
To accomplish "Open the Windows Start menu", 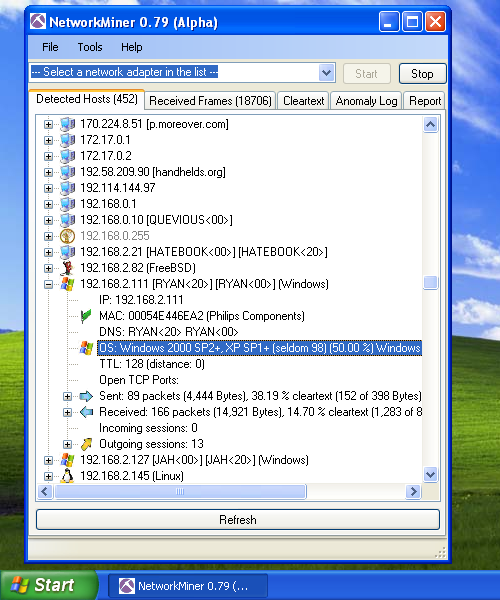I will tap(49, 585).
